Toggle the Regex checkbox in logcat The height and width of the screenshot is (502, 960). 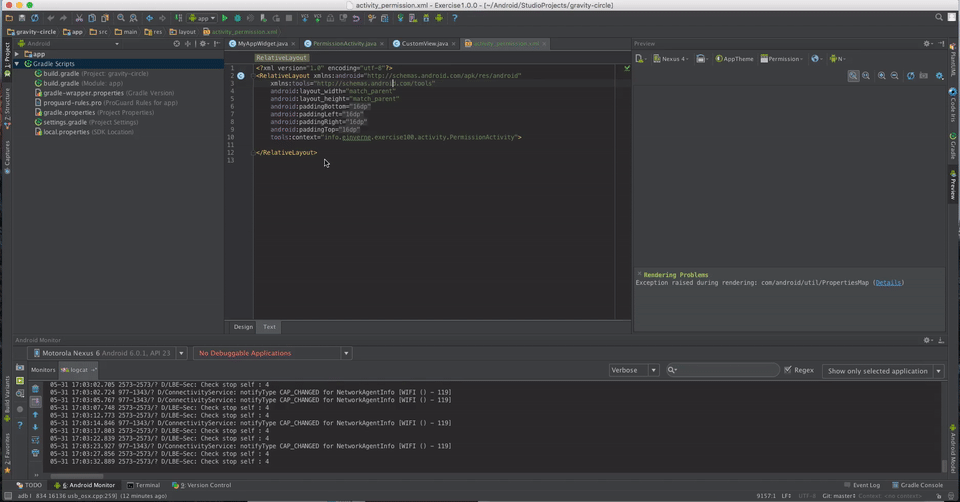[788, 370]
